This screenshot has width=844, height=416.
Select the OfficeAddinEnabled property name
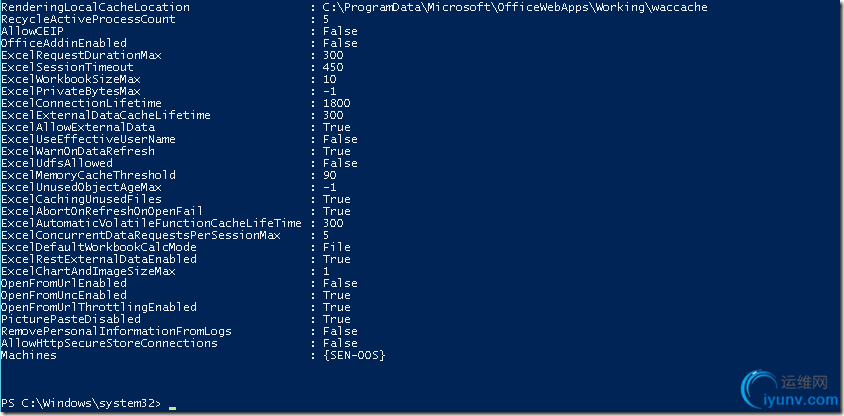pyautogui.click(x=64, y=43)
